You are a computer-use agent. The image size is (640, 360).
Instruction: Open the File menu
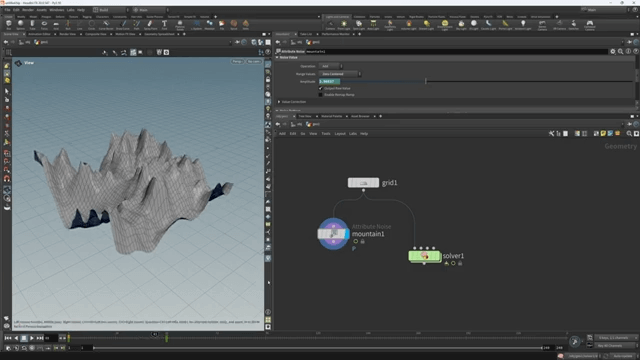point(7,10)
